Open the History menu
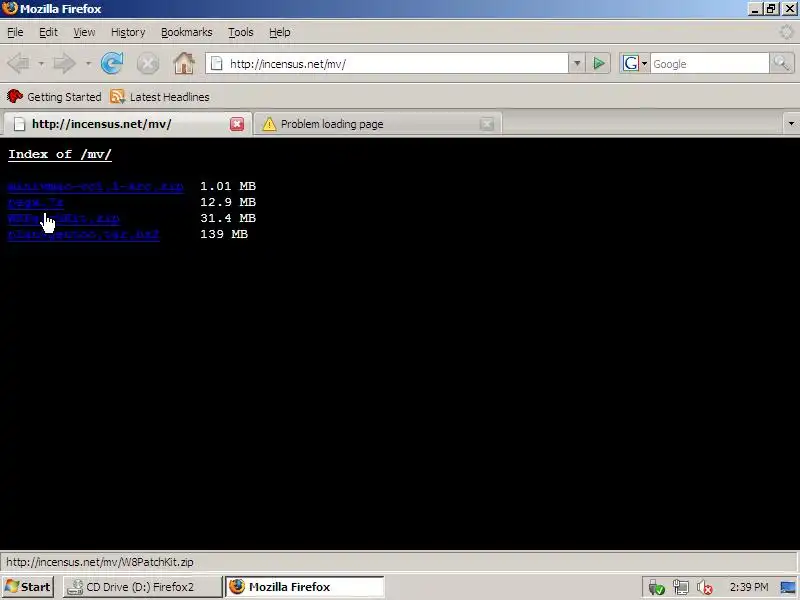The image size is (800, 600). tap(128, 32)
